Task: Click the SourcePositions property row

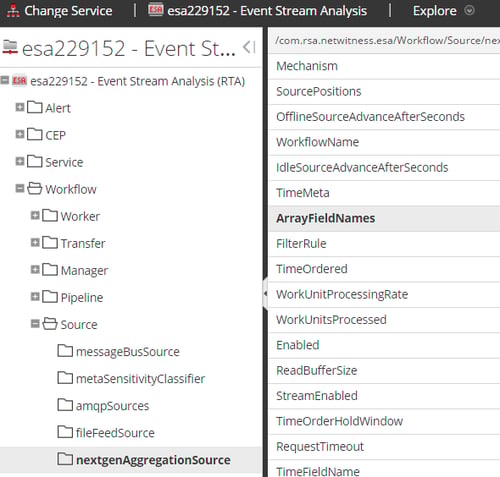Action: [x=384, y=91]
